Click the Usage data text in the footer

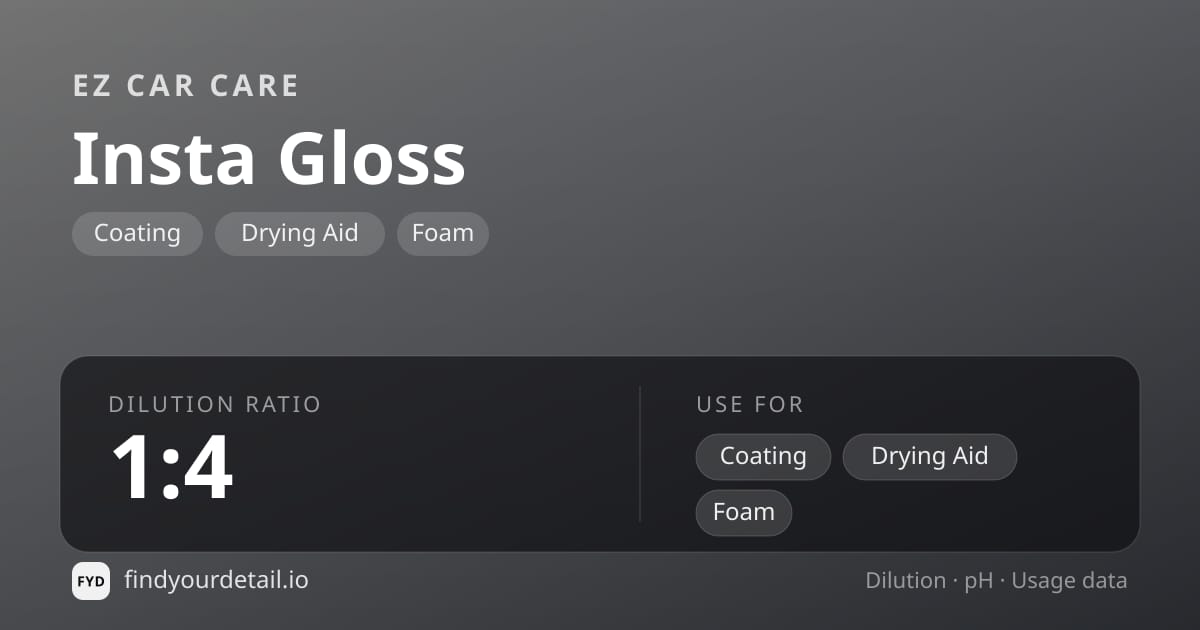click(1069, 582)
